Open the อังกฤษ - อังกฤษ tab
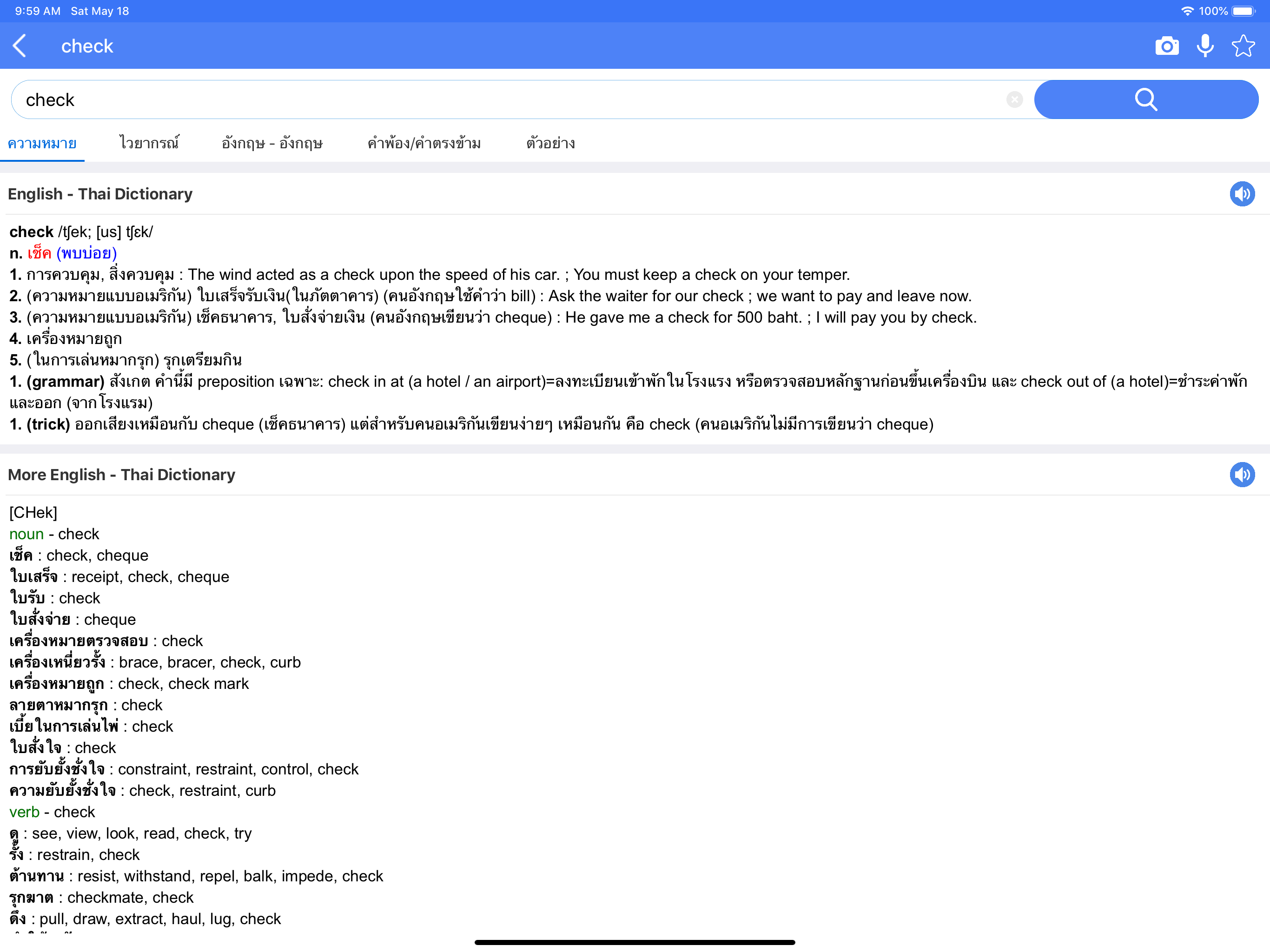 point(274,143)
